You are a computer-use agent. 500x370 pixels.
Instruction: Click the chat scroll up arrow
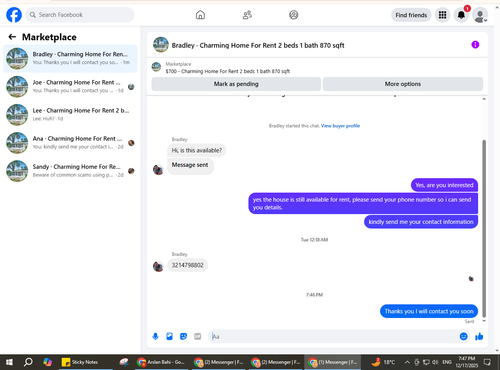pos(484,99)
